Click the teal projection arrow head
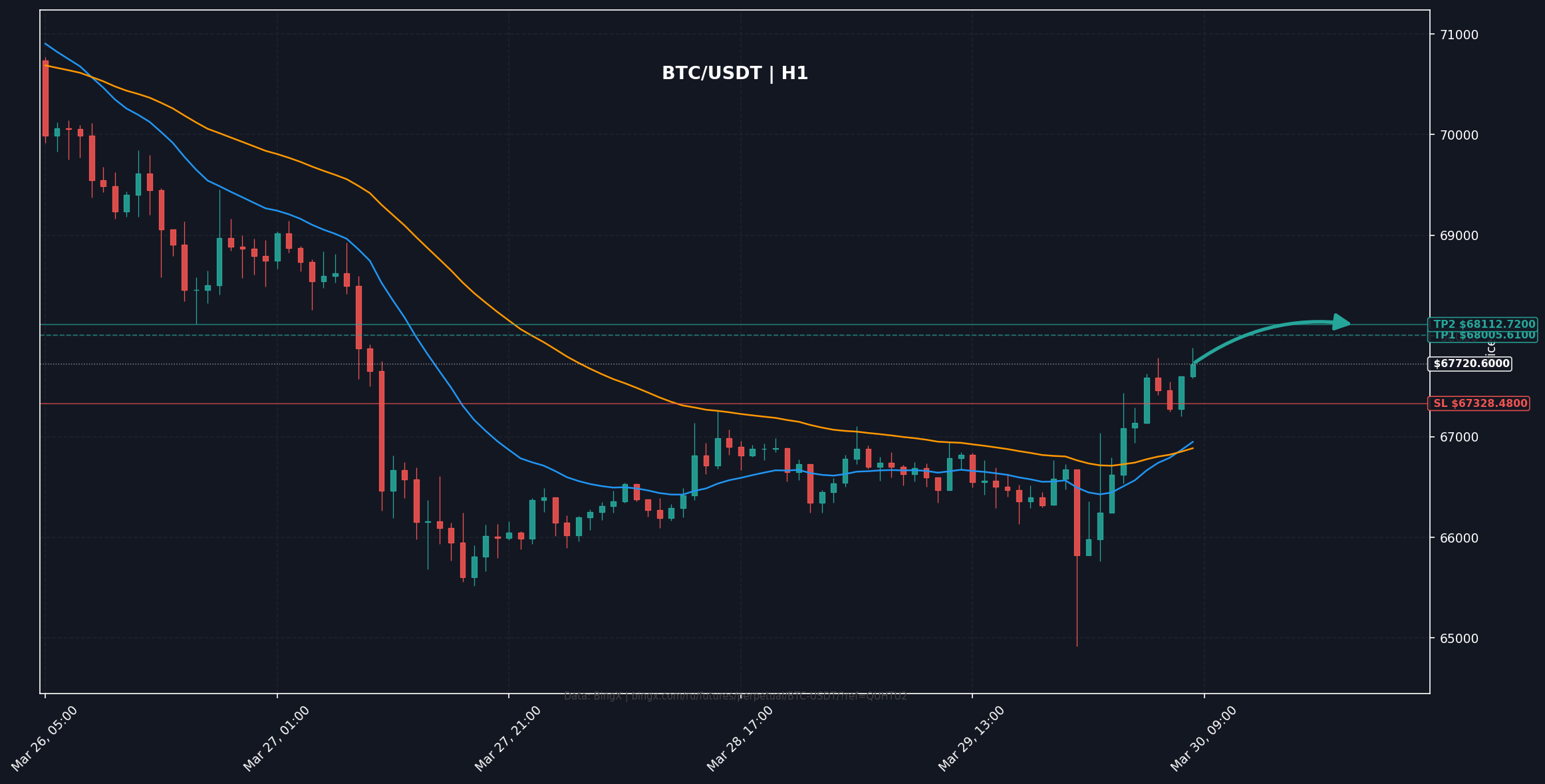The height and width of the screenshot is (784, 1545). pyautogui.click(x=1343, y=323)
